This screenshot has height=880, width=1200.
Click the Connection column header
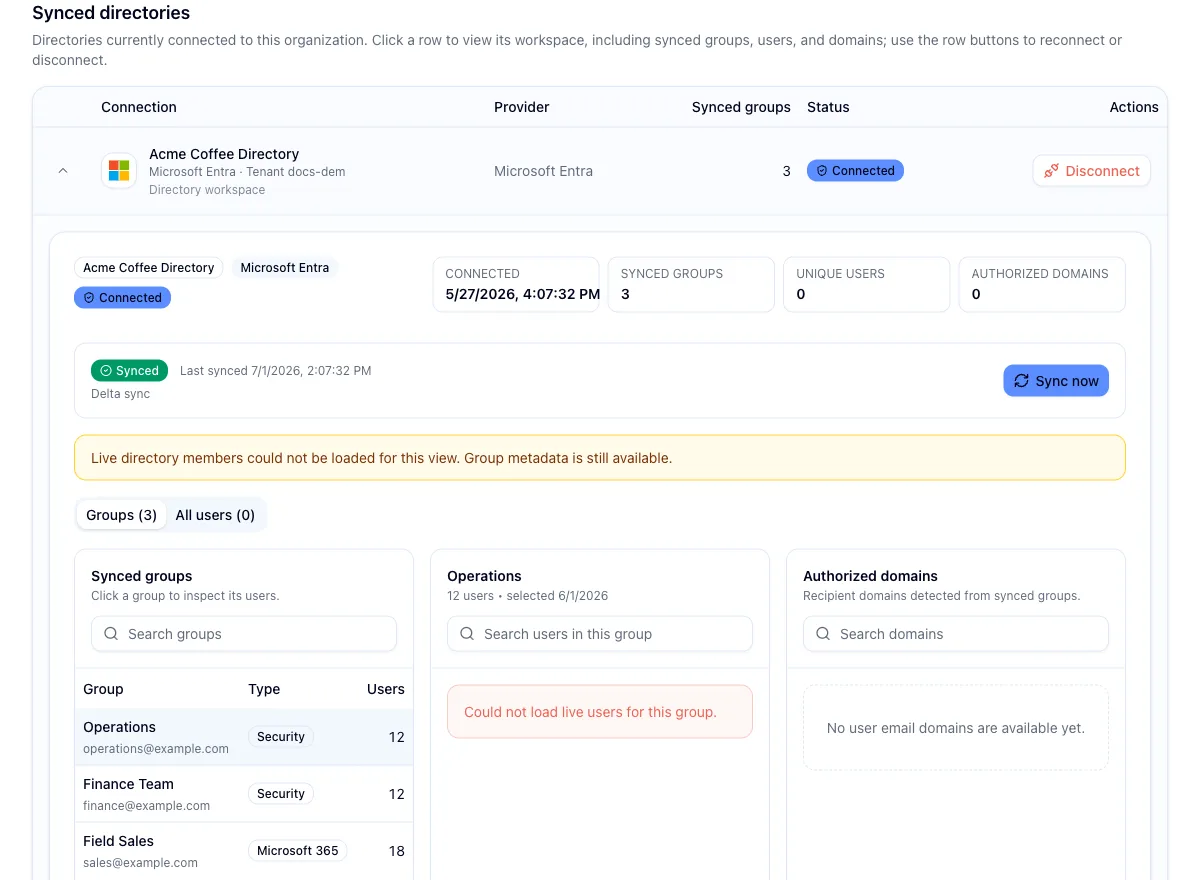coord(139,107)
